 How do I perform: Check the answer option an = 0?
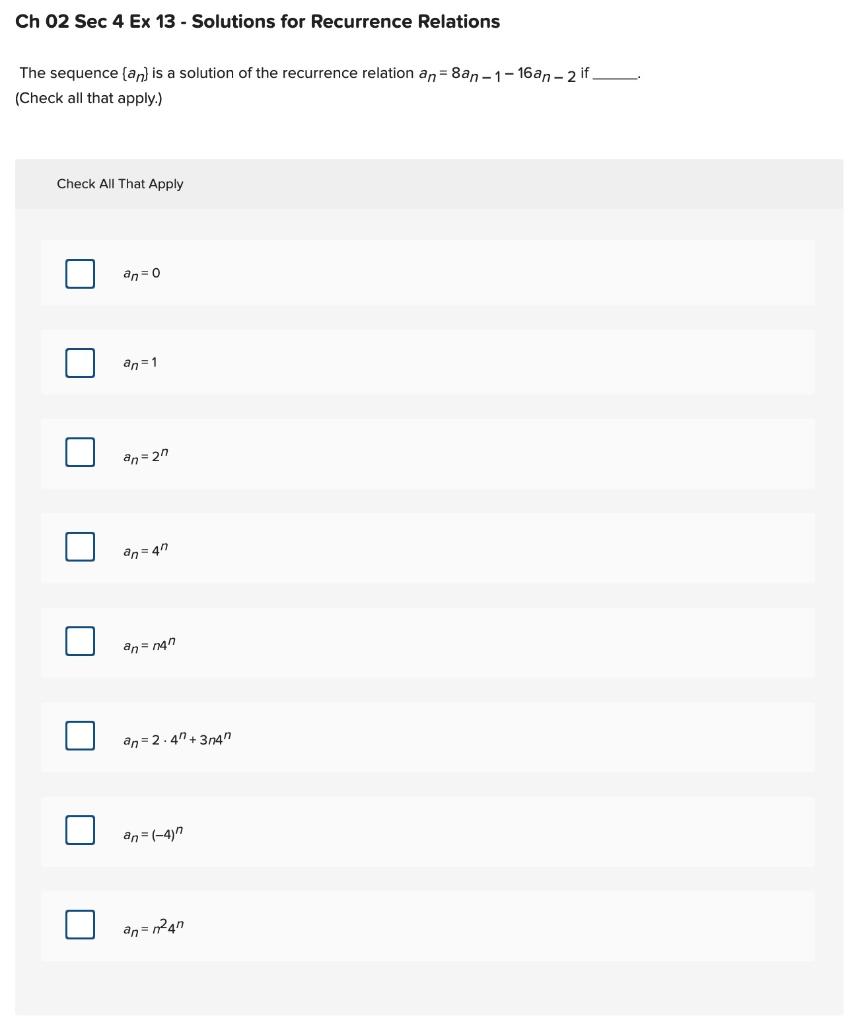(80, 272)
